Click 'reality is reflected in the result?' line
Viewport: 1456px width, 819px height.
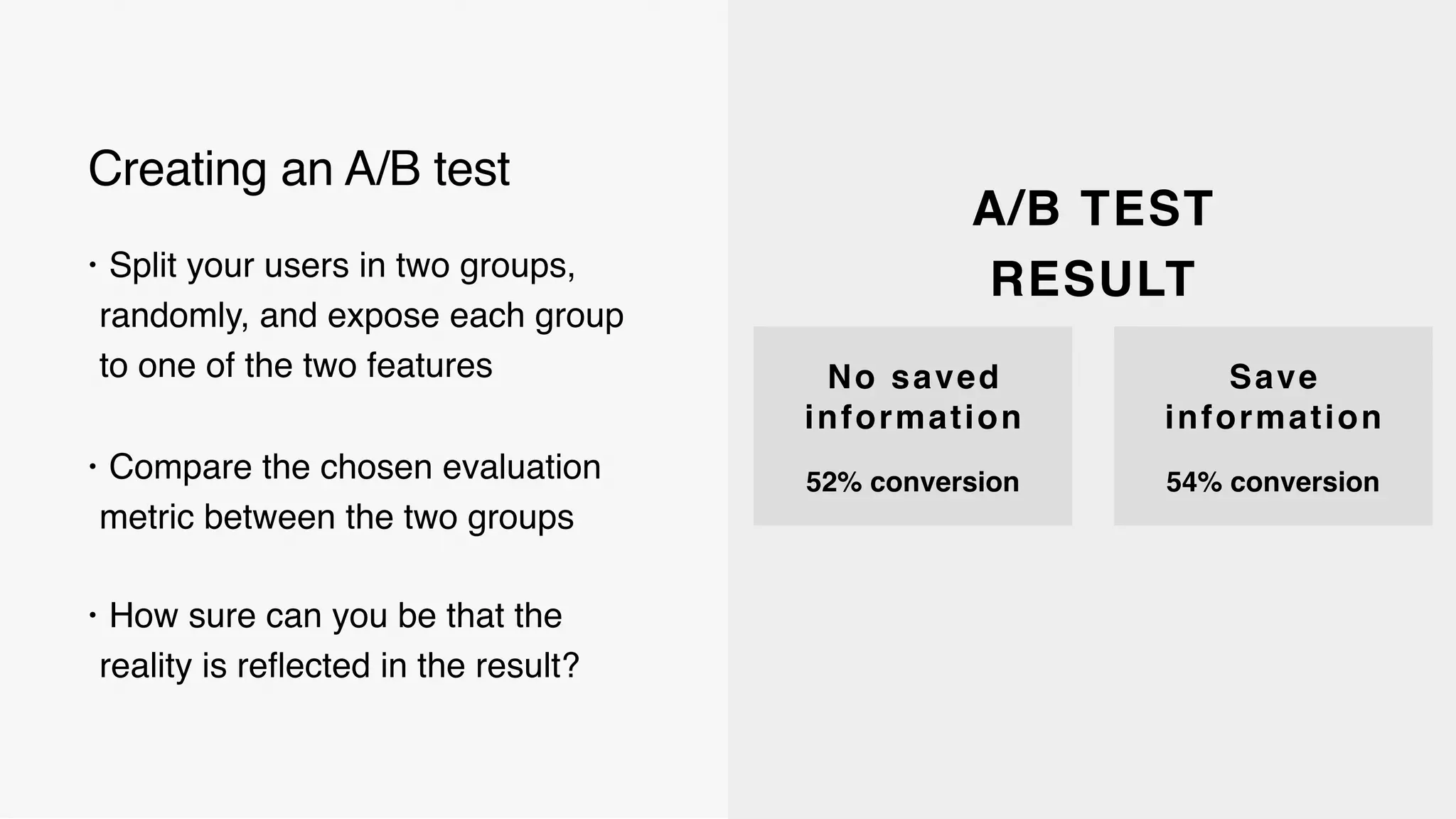point(339,666)
